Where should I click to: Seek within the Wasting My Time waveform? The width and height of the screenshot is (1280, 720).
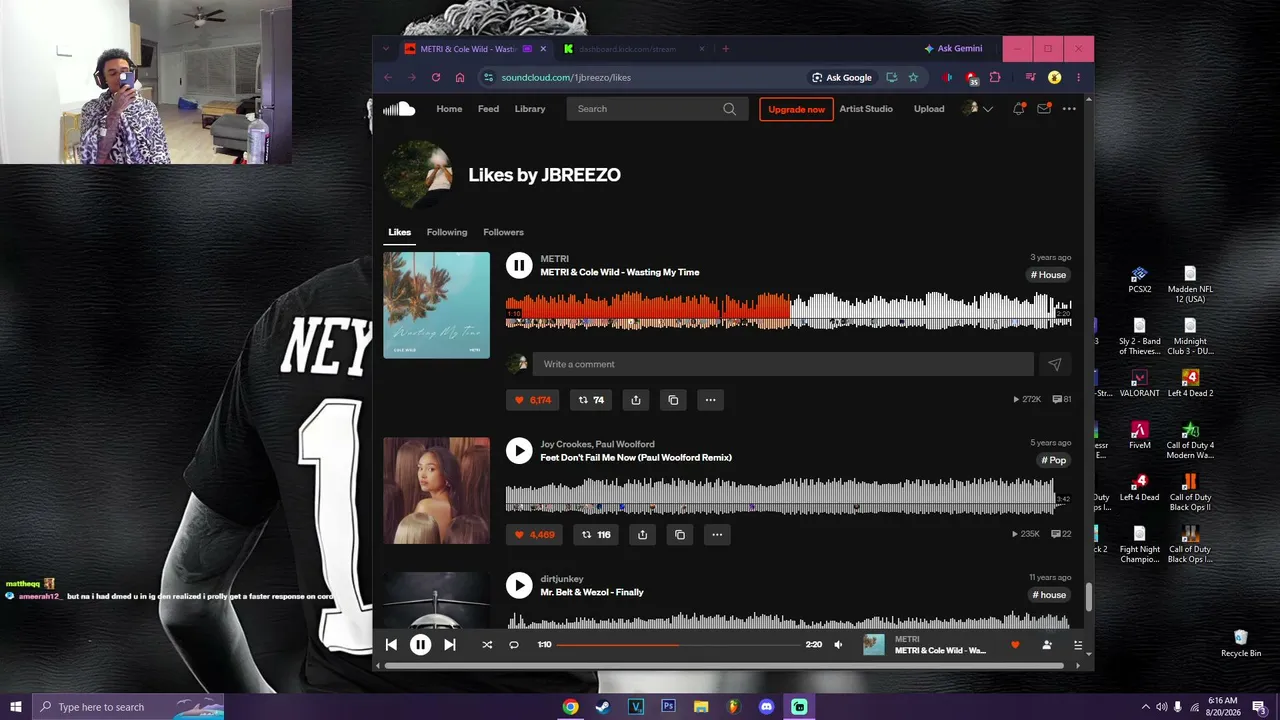pos(788,310)
